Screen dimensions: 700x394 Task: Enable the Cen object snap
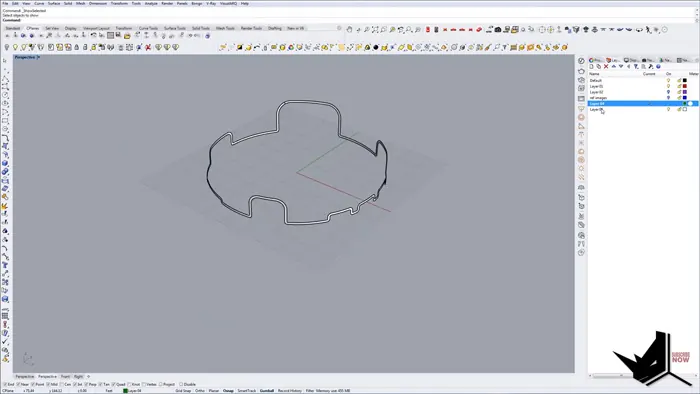(65, 384)
